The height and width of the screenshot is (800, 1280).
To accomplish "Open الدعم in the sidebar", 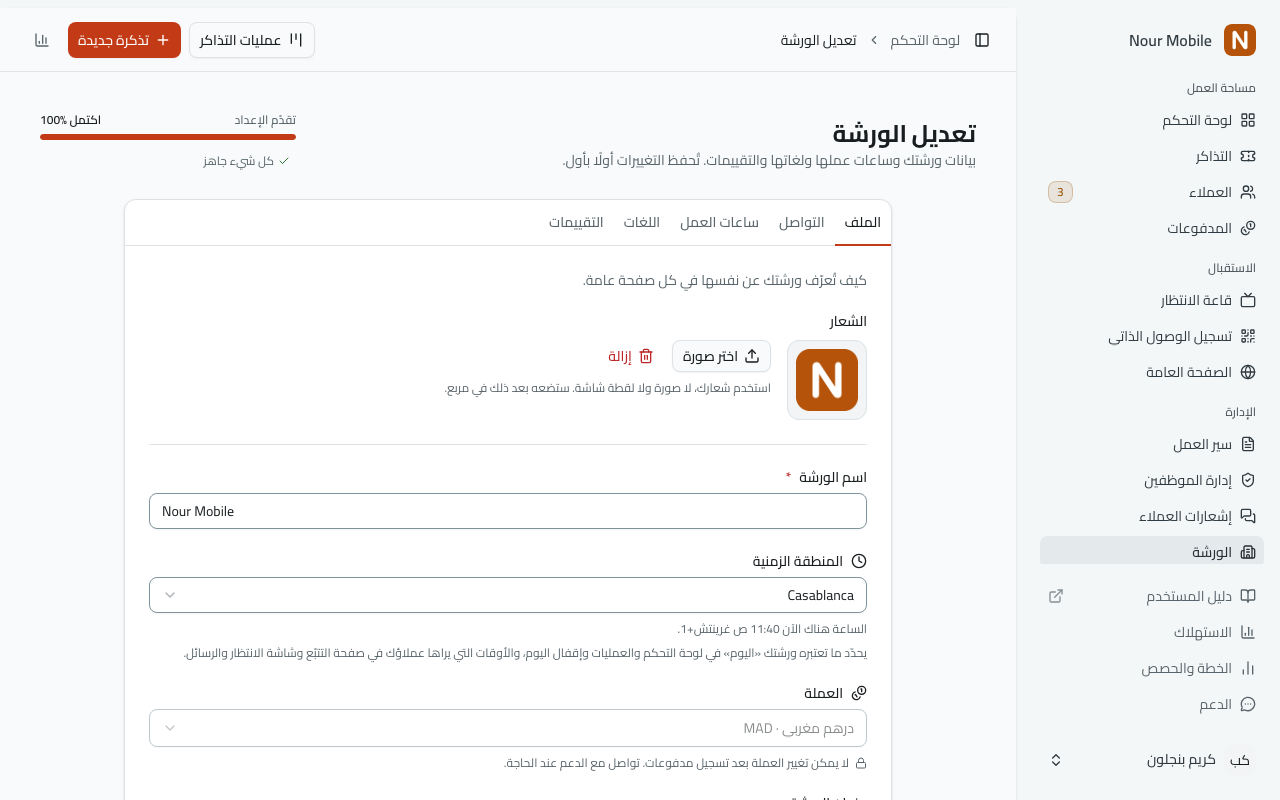I will (x=1152, y=704).
